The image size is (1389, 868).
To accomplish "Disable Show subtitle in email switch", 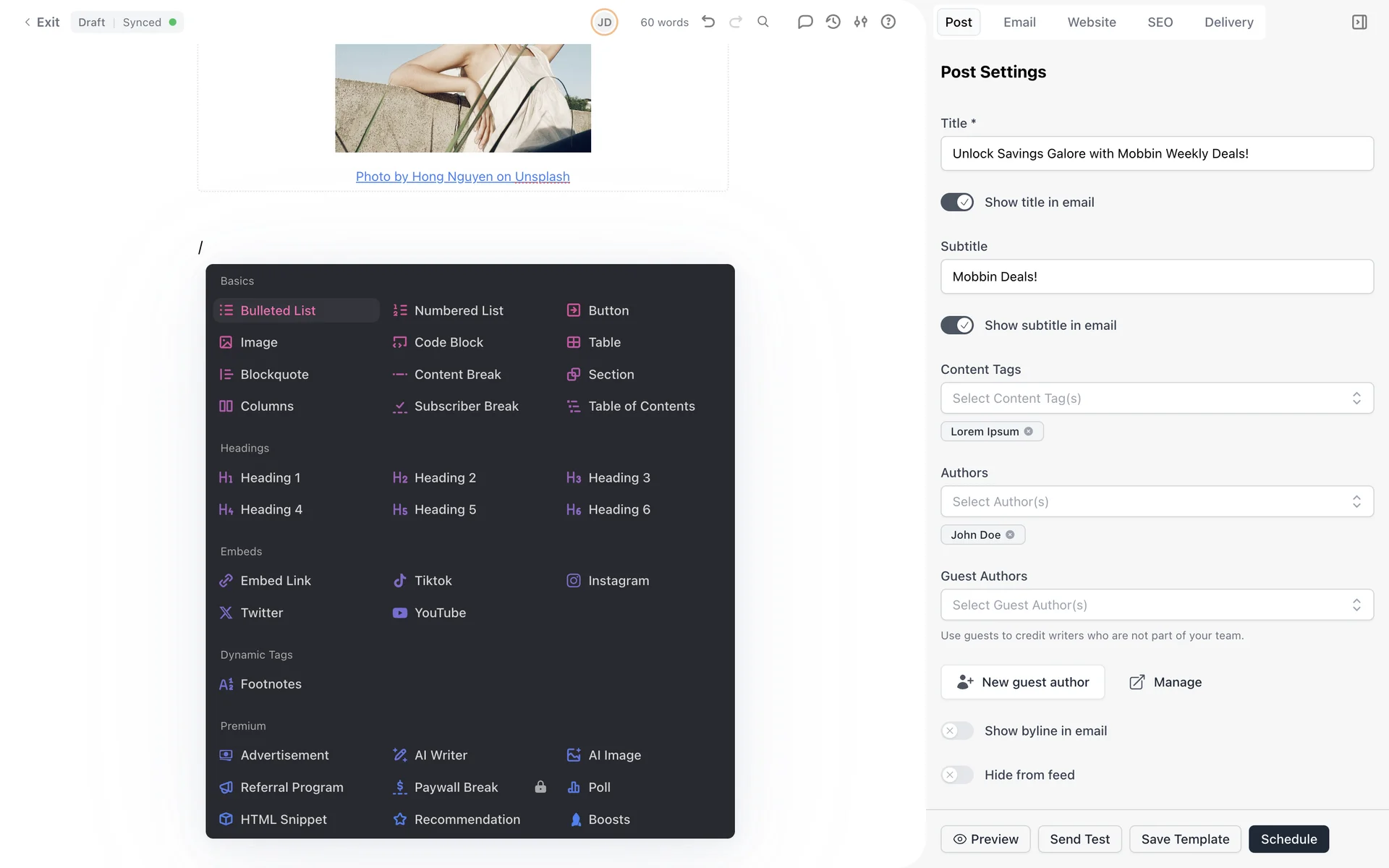I will click(956, 325).
